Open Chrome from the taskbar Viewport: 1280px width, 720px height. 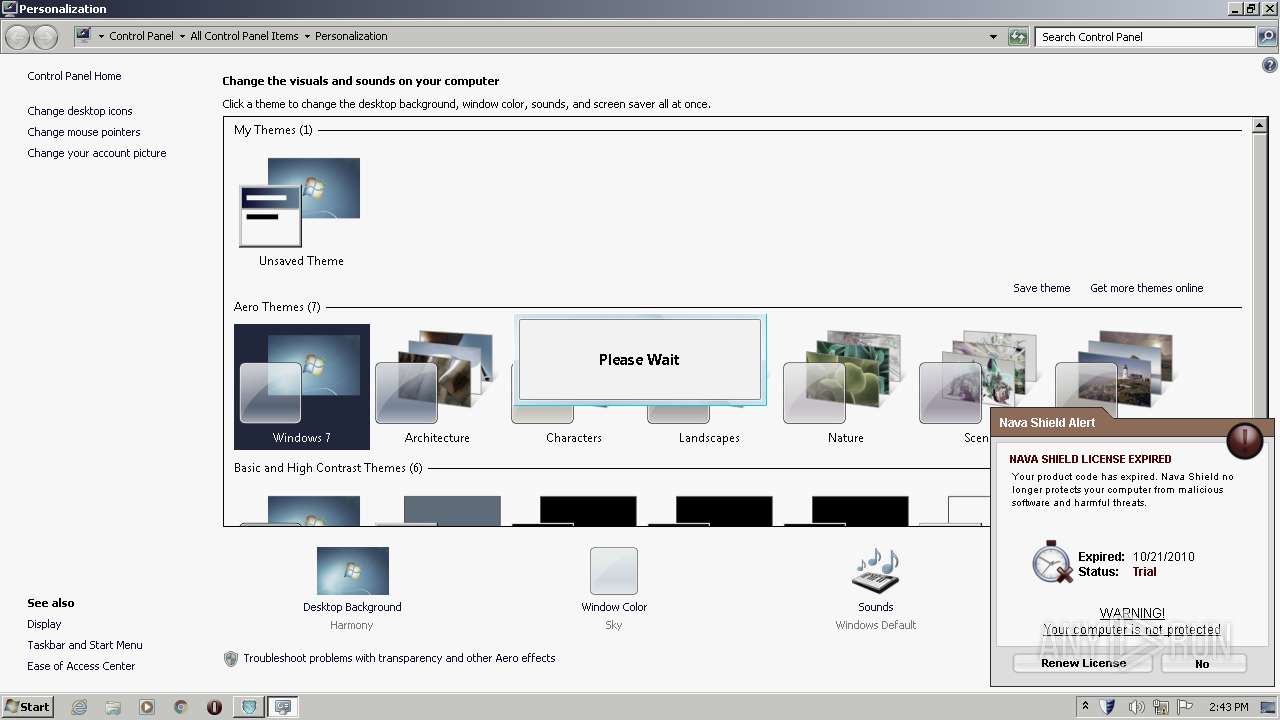(181, 707)
